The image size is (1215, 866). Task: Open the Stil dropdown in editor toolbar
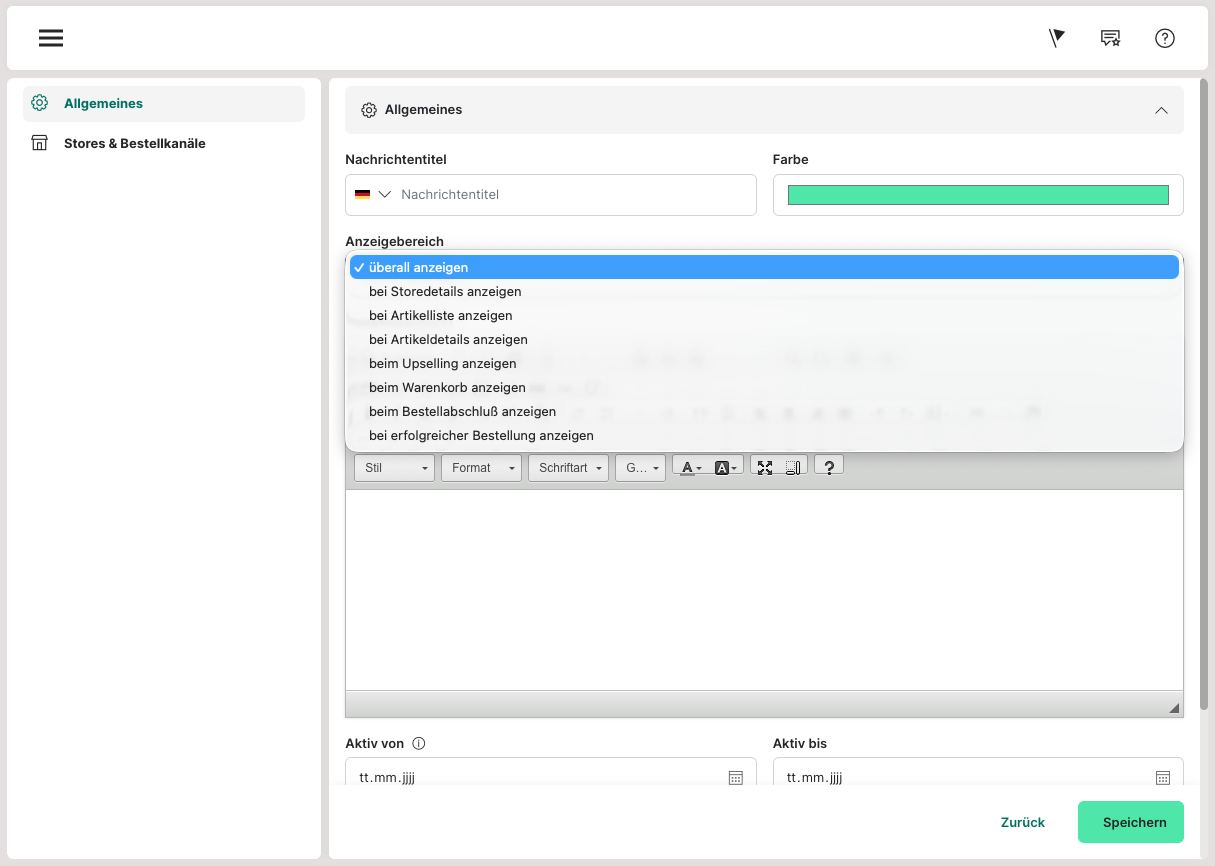(x=394, y=468)
